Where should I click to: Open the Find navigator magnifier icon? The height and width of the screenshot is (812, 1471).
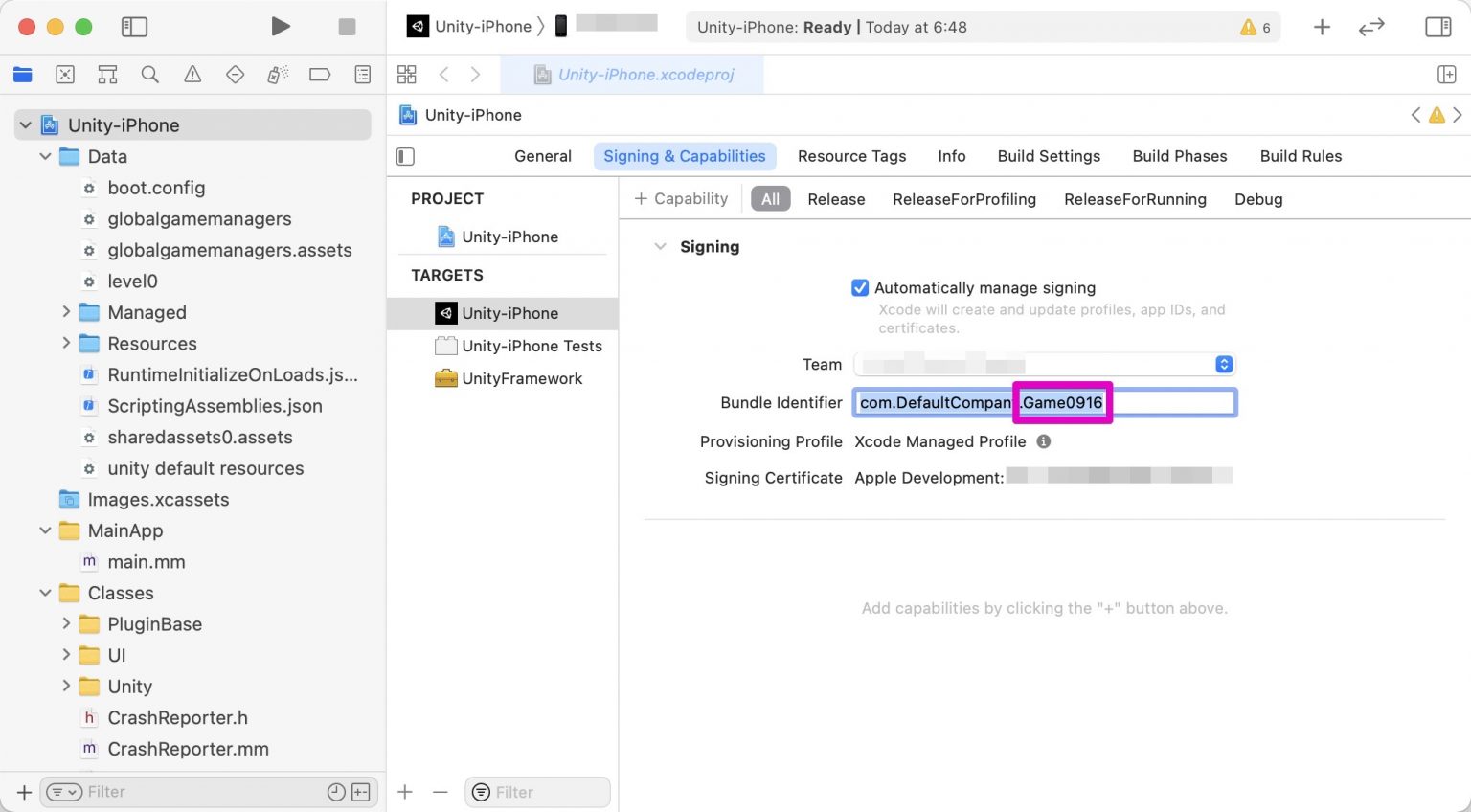[149, 75]
